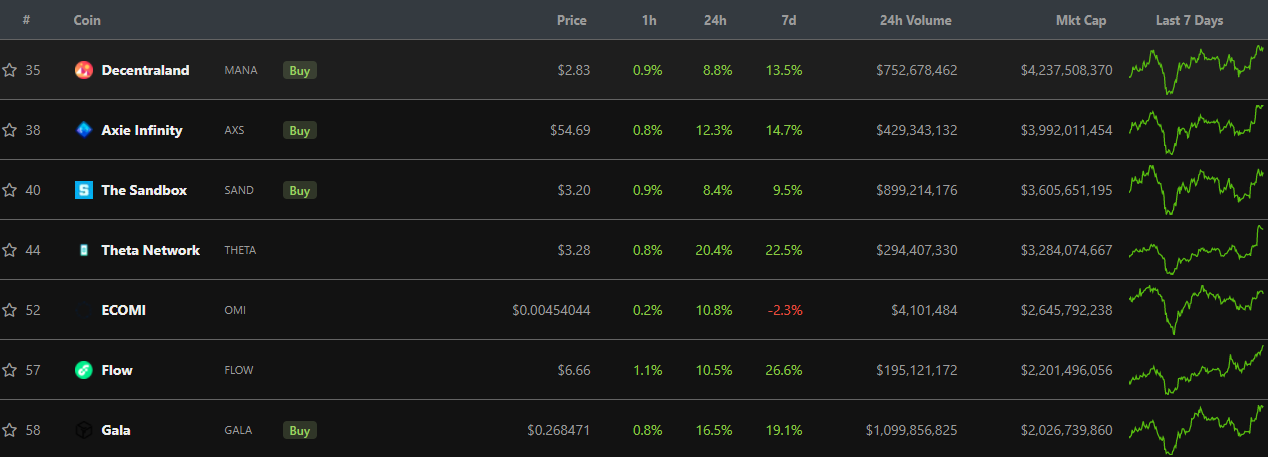Star Decentraland as a favorite
The image size is (1268, 457).
pyautogui.click(x=10, y=70)
